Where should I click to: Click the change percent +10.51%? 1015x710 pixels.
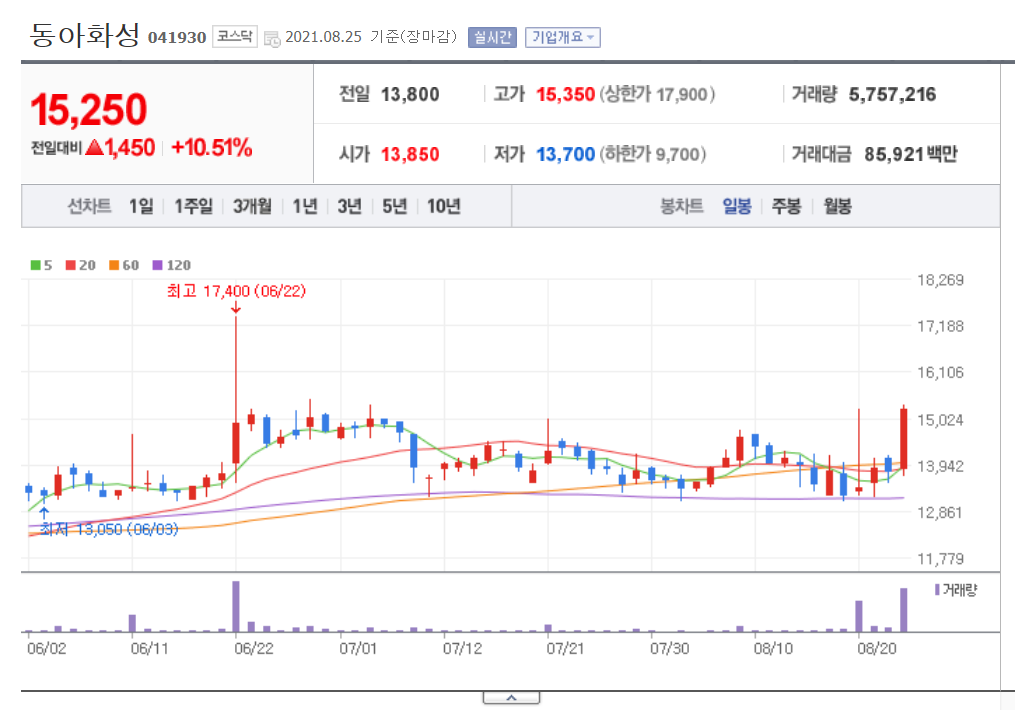click(211, 148)
